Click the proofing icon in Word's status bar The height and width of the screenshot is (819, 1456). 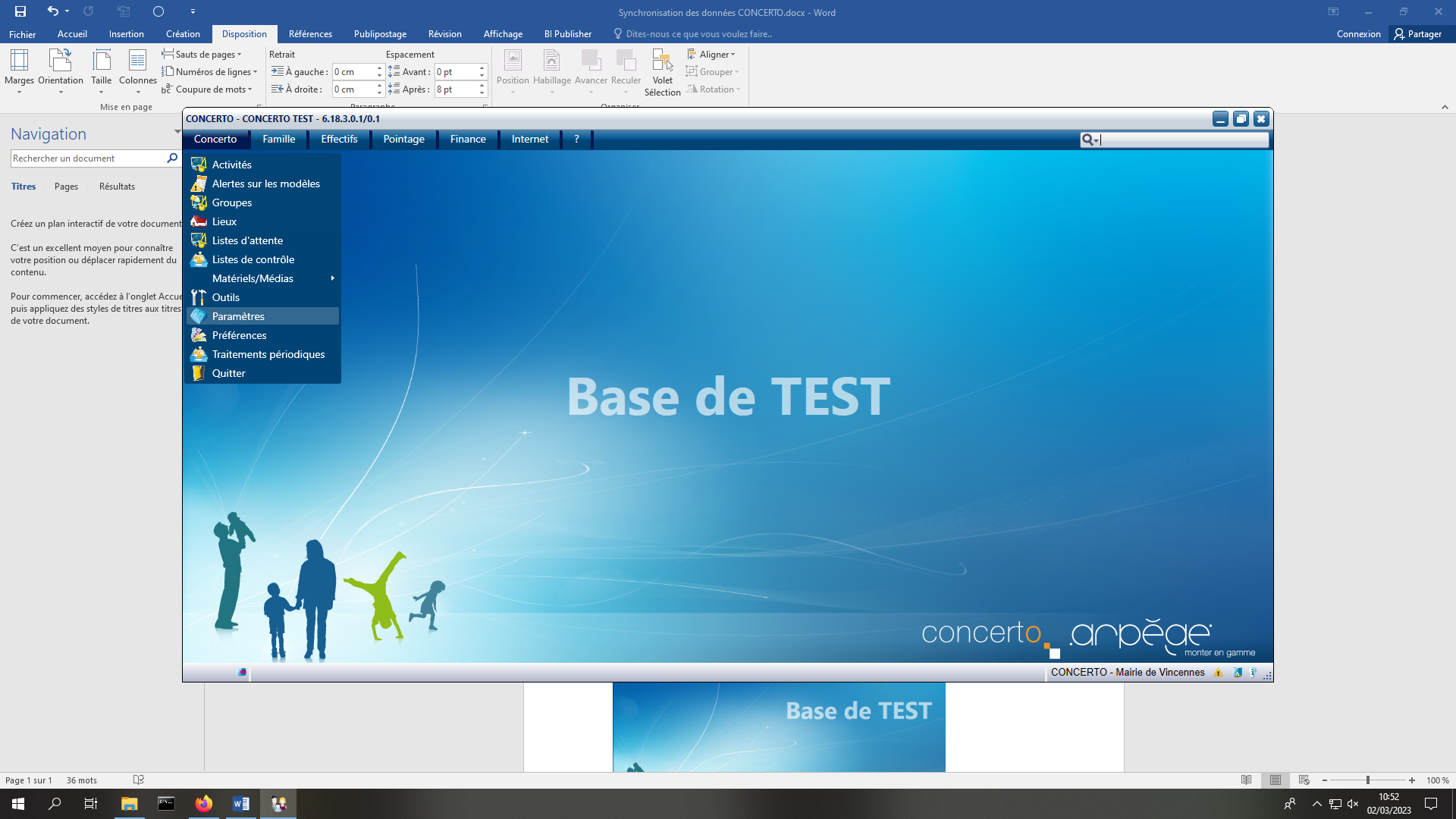139,780
